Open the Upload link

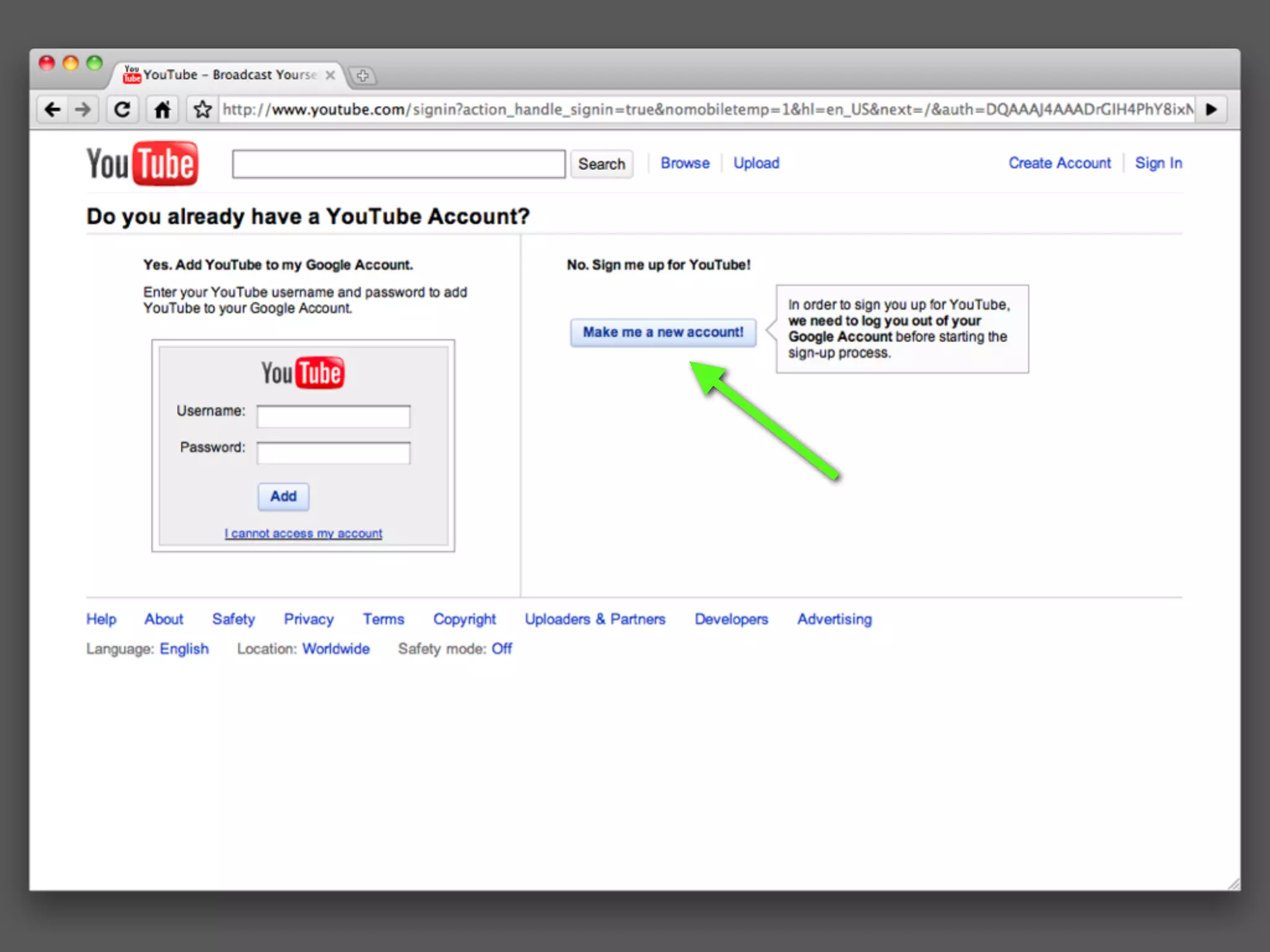pos(756,163)
